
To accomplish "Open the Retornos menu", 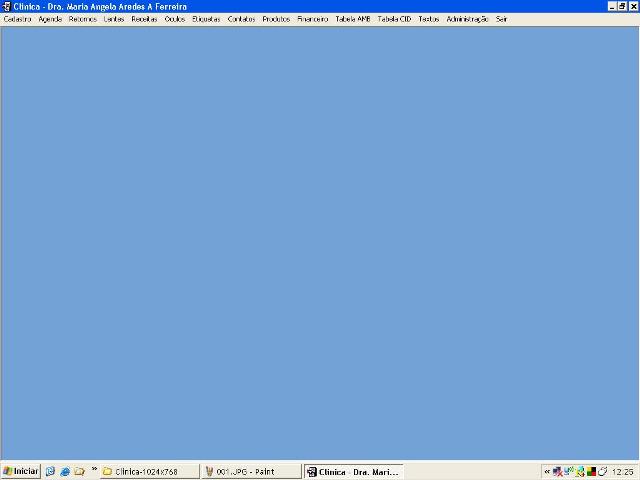I will pos(83,19).
